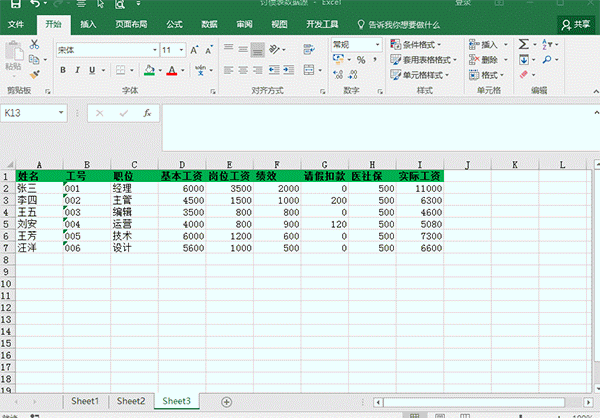Click the Cut scissors icon
600x418 pixels.
pyautogui.click(x=34, y=44)
